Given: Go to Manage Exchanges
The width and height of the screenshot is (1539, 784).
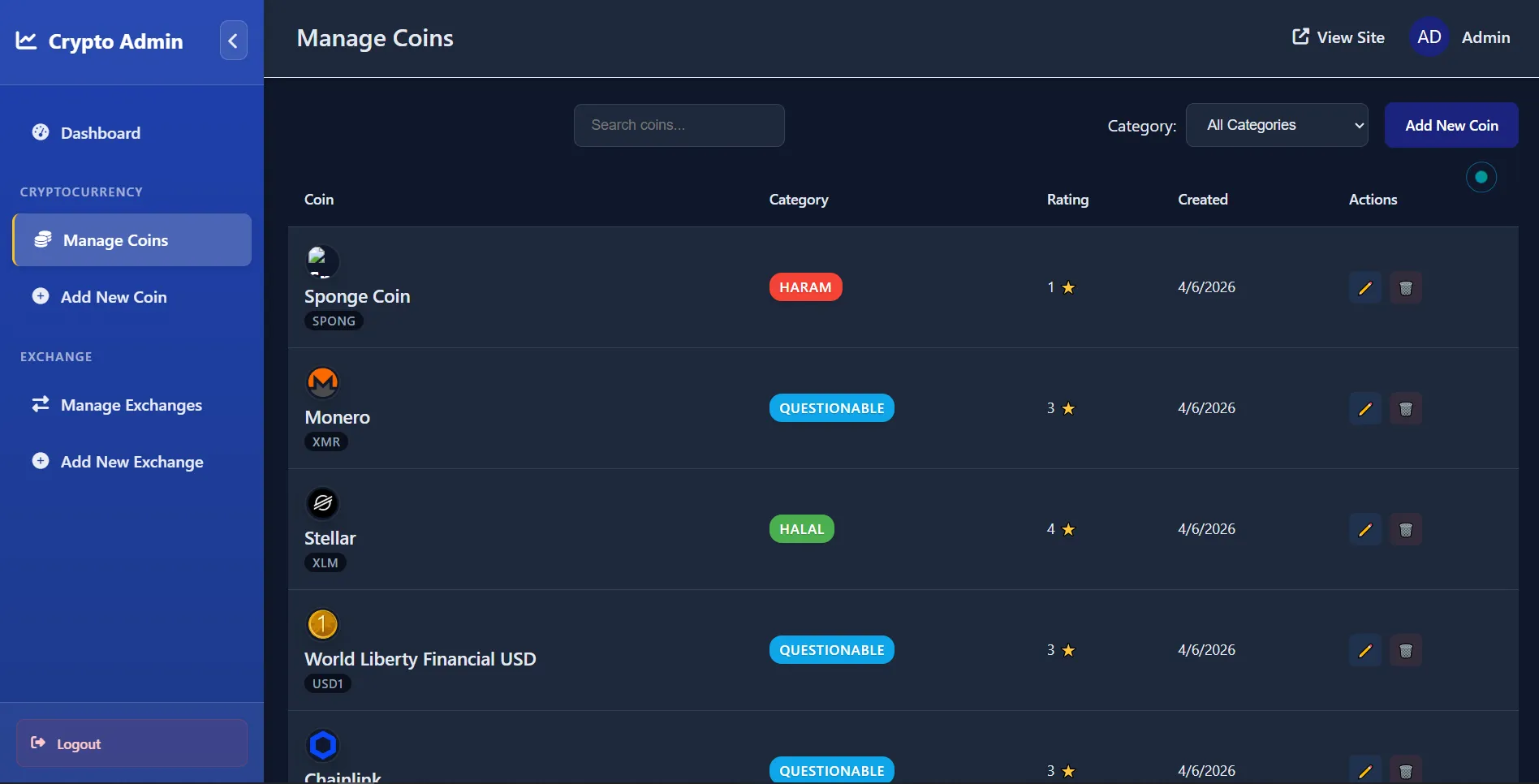Looking at the screenshot, I should (131, 405).
